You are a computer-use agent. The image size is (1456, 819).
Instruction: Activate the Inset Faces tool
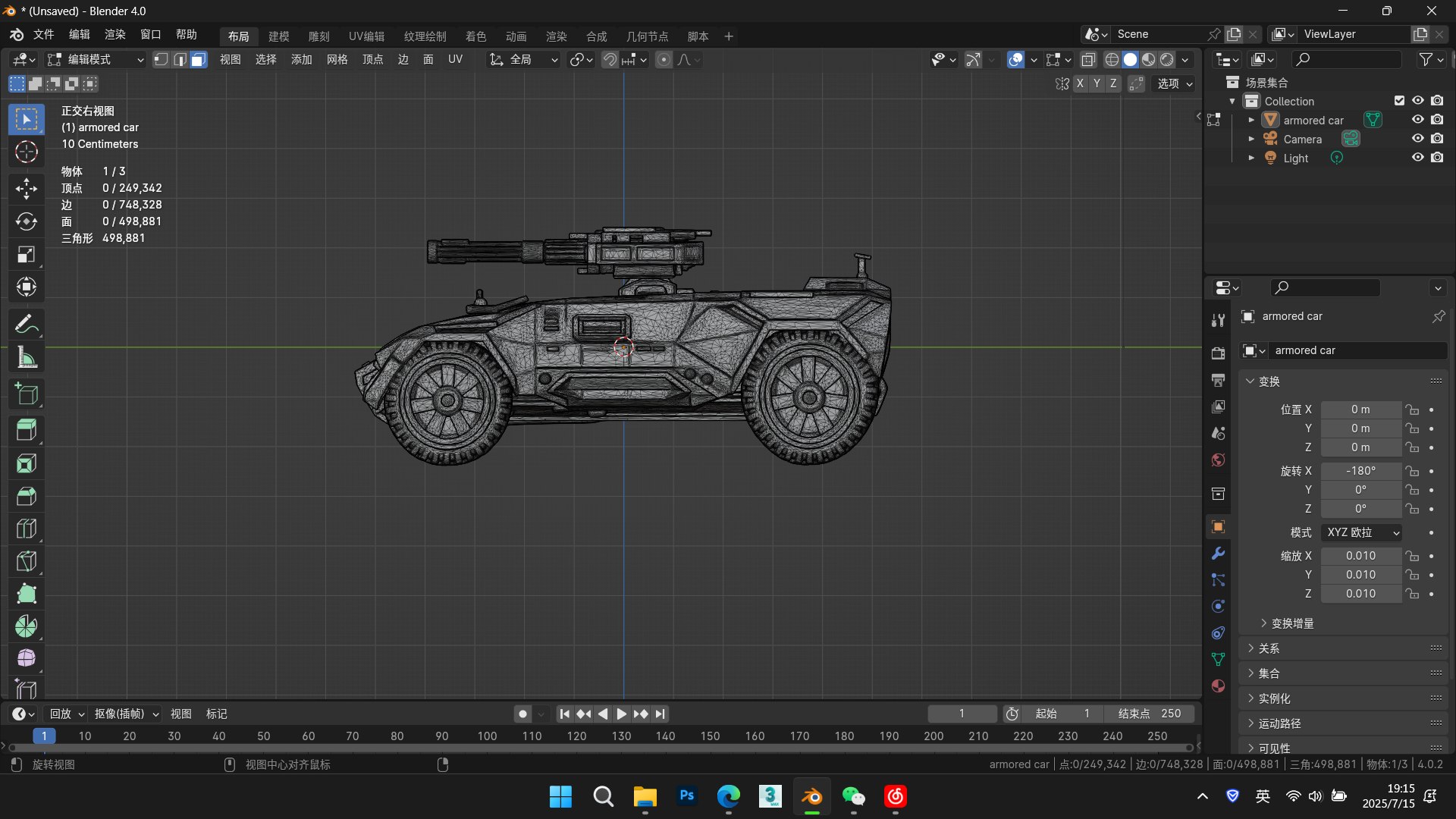pyautogui.click(x=27, y=463)
